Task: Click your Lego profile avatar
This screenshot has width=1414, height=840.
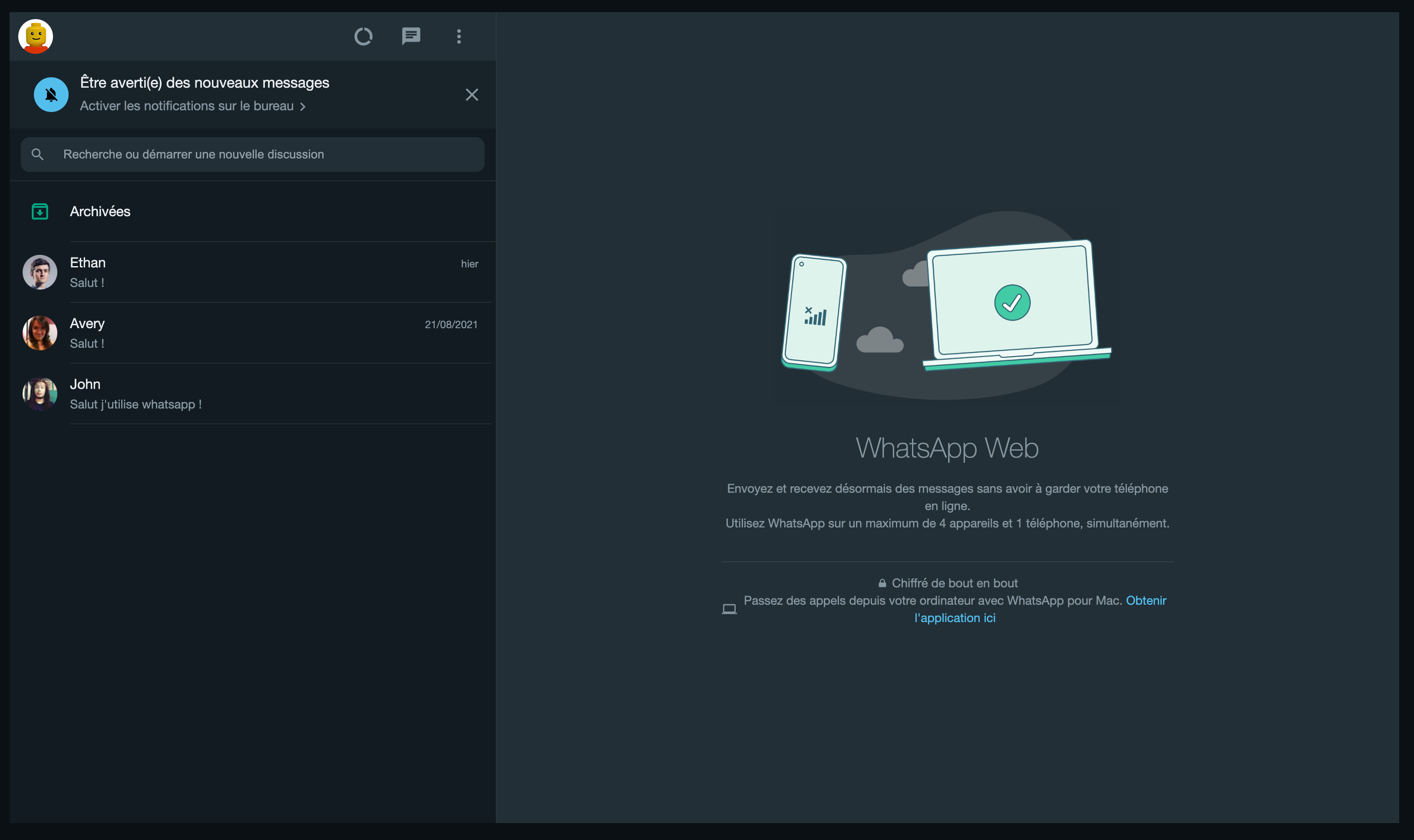Action: coord(36,37)
